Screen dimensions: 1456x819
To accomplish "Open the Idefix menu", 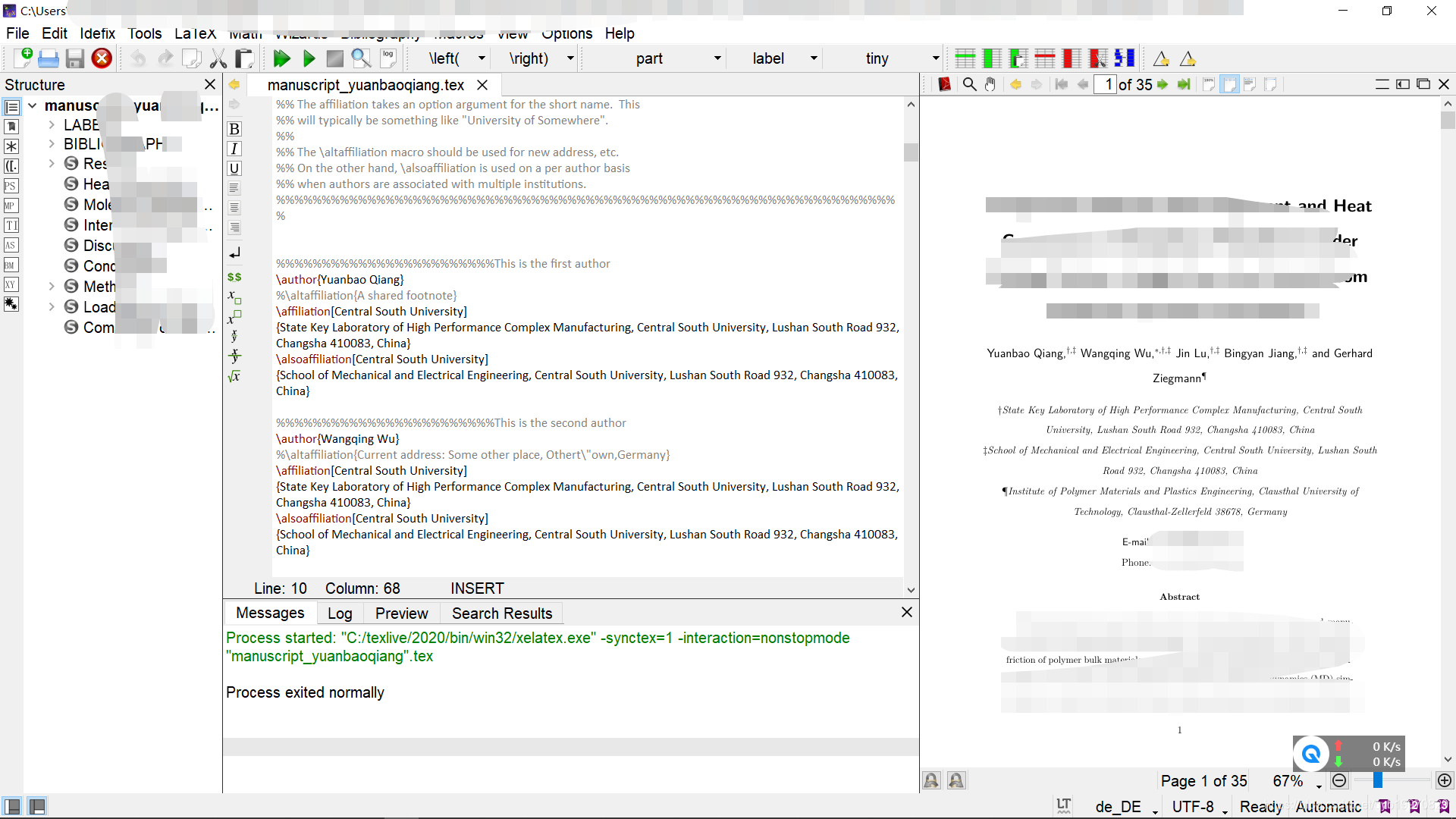I will (x=98, y=33).
